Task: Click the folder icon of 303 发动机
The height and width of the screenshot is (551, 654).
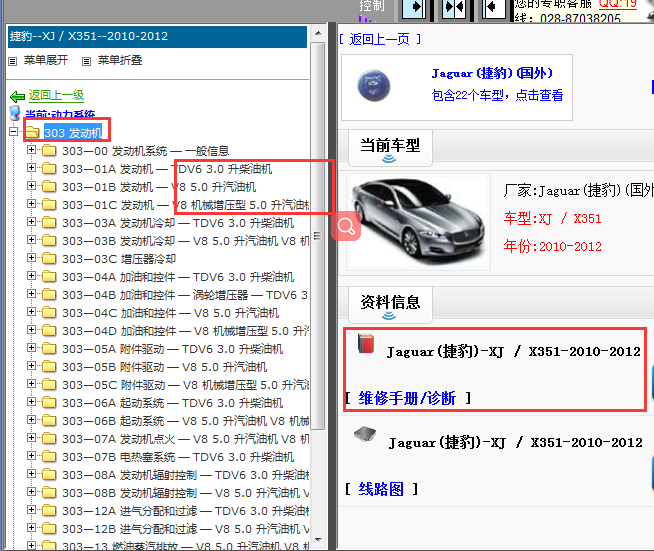Action: 33,133
